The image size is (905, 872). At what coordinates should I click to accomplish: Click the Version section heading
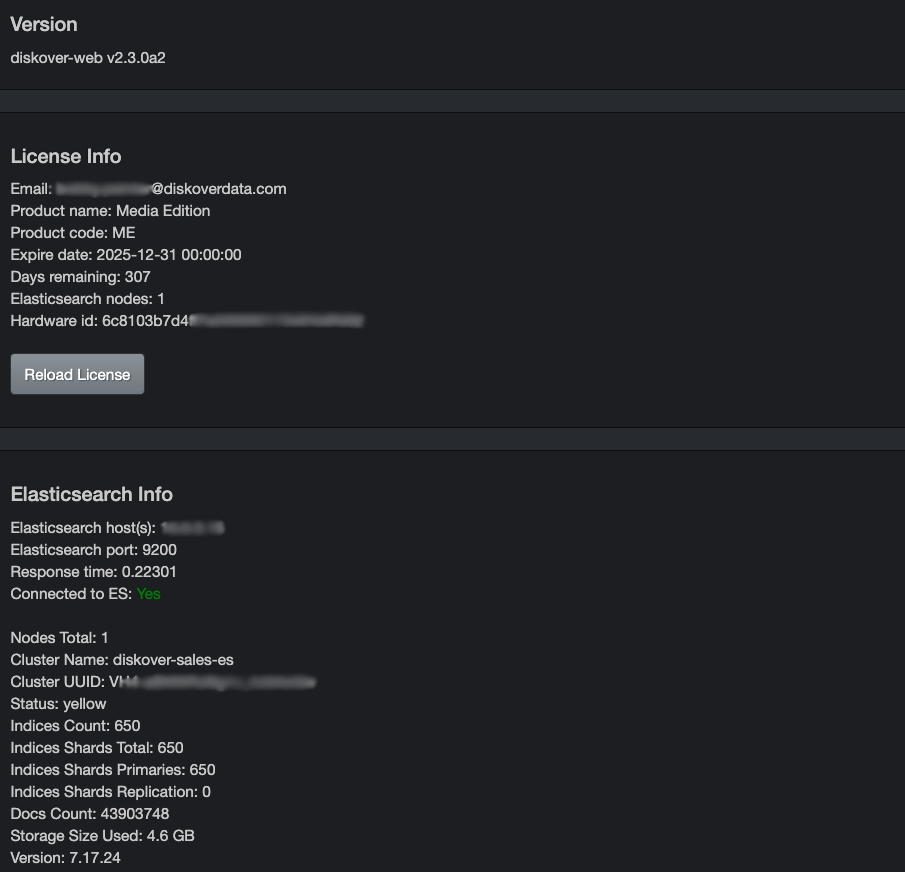coord(43,24)
